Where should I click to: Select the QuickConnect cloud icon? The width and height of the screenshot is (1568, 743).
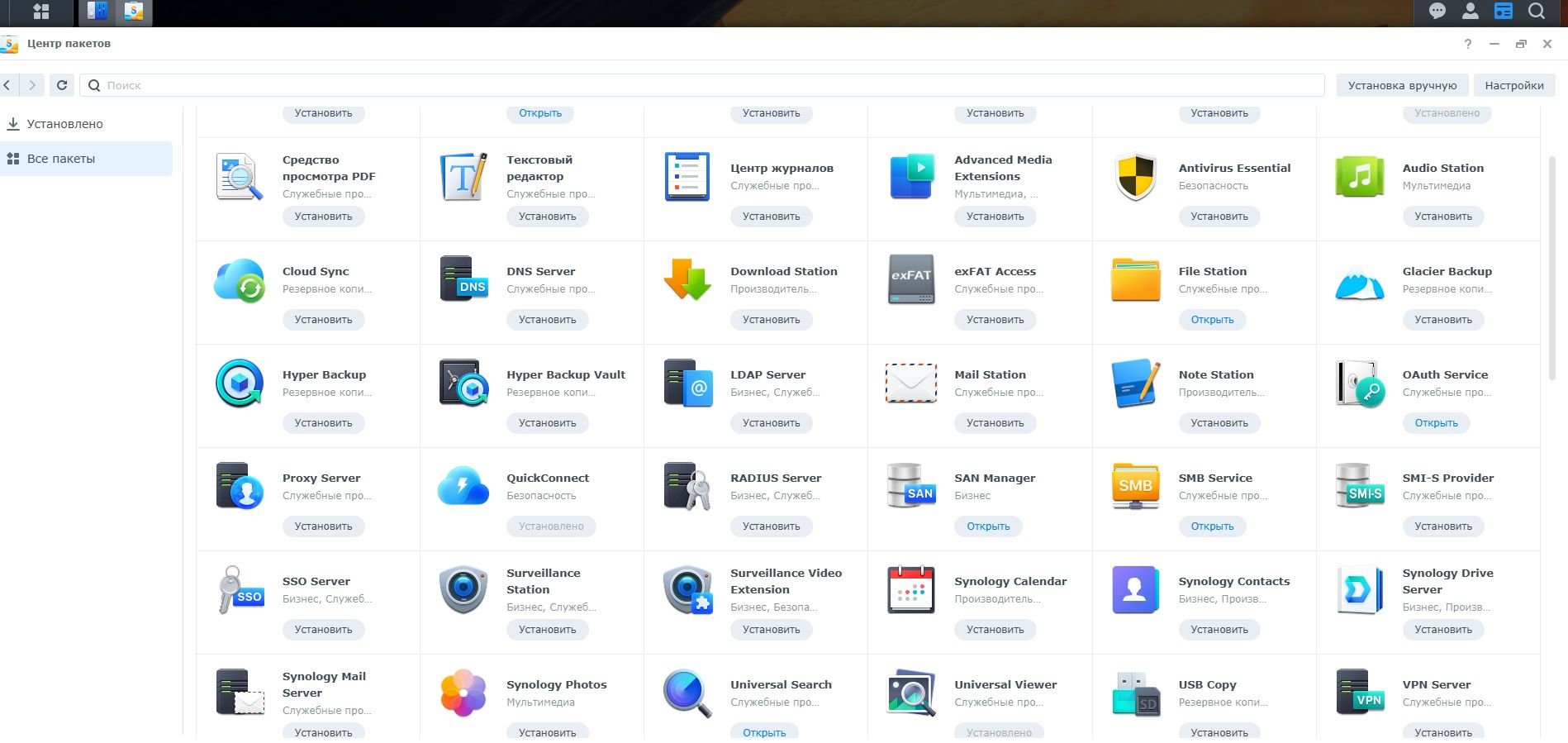click(463, 487)
